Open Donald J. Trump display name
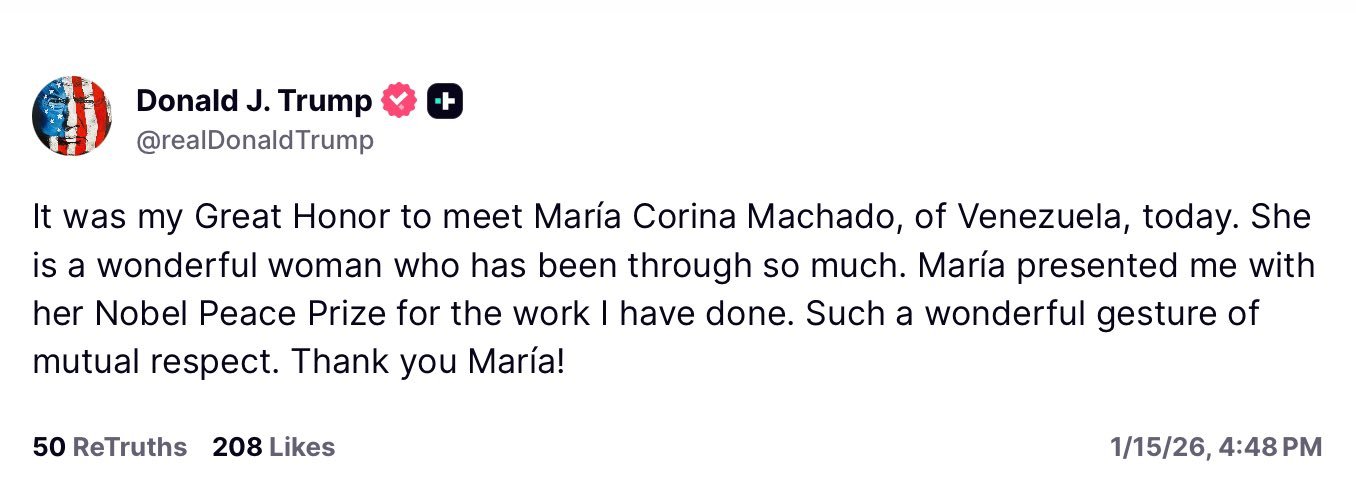Viewport: 1356px width, 486px height. tap(254, 100)
